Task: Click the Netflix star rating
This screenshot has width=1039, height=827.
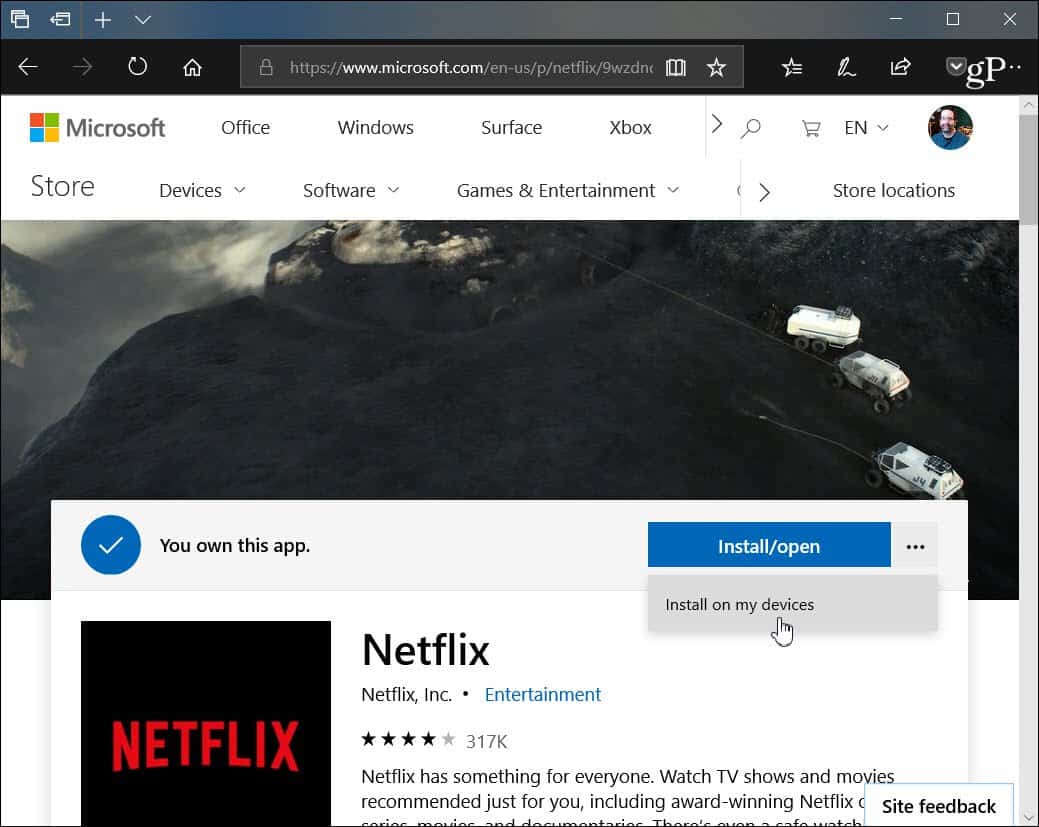Action: (408, 739)
